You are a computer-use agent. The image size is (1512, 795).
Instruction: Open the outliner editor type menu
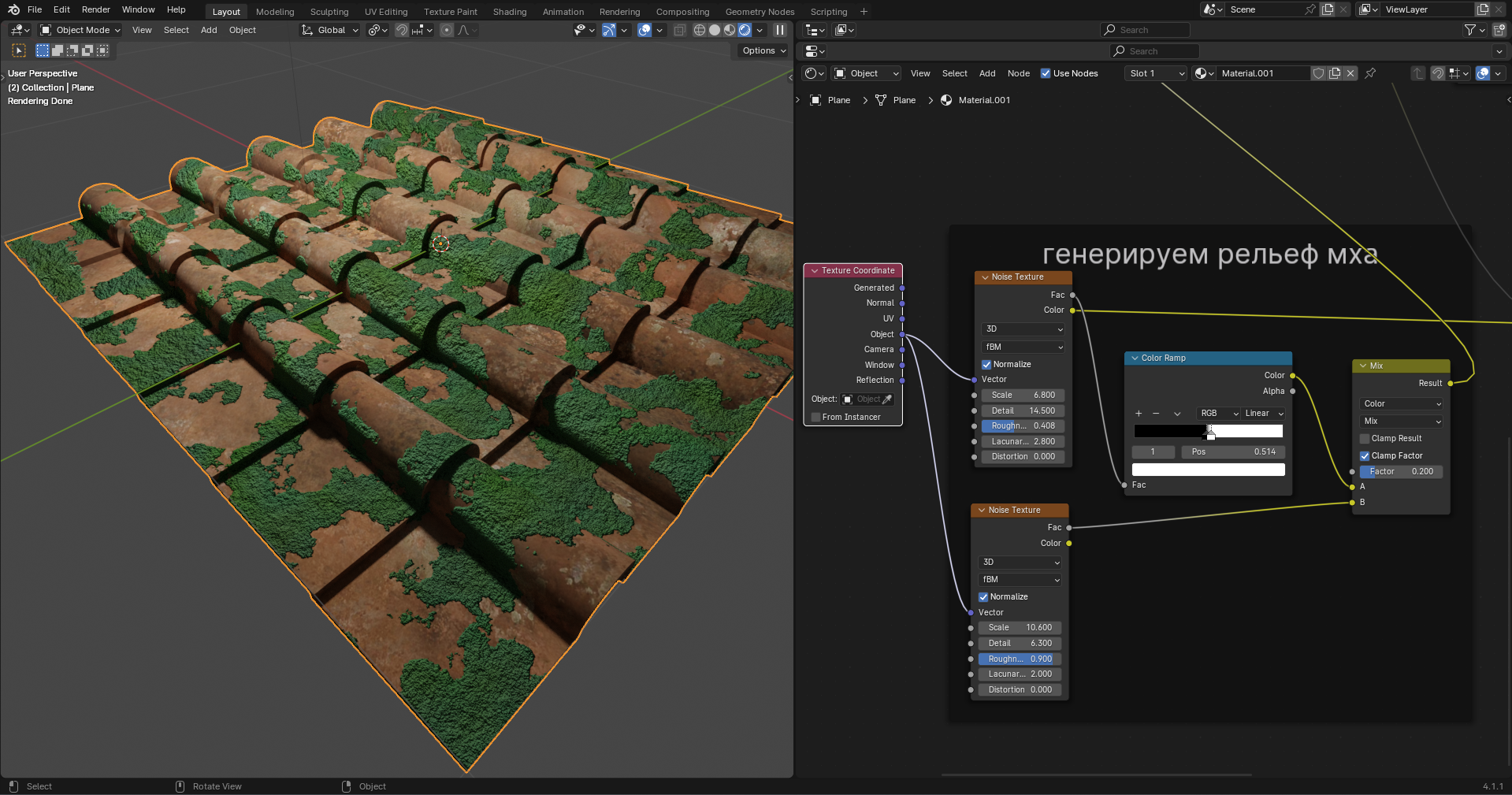[815, 30]
